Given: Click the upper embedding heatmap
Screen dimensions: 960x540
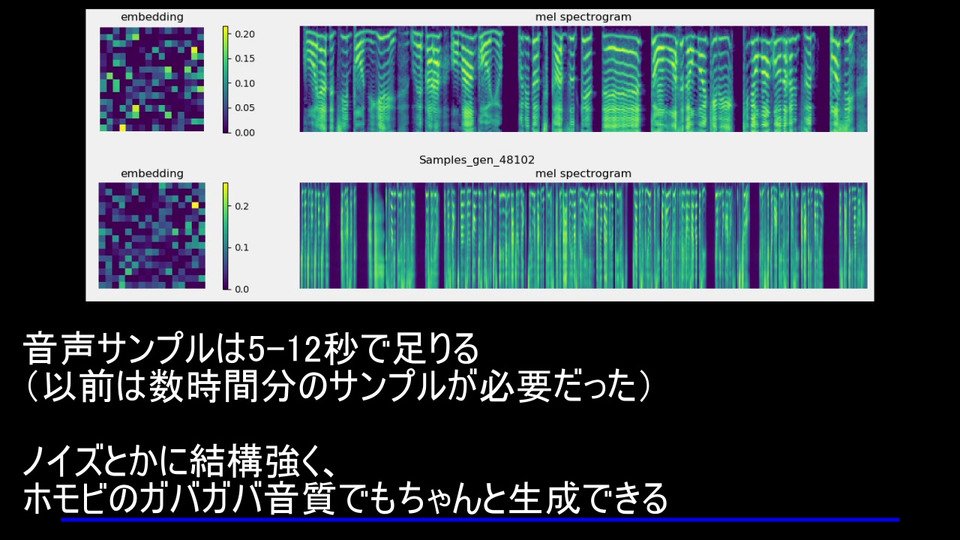Looking at the screenshot, I should pos(152,79).
